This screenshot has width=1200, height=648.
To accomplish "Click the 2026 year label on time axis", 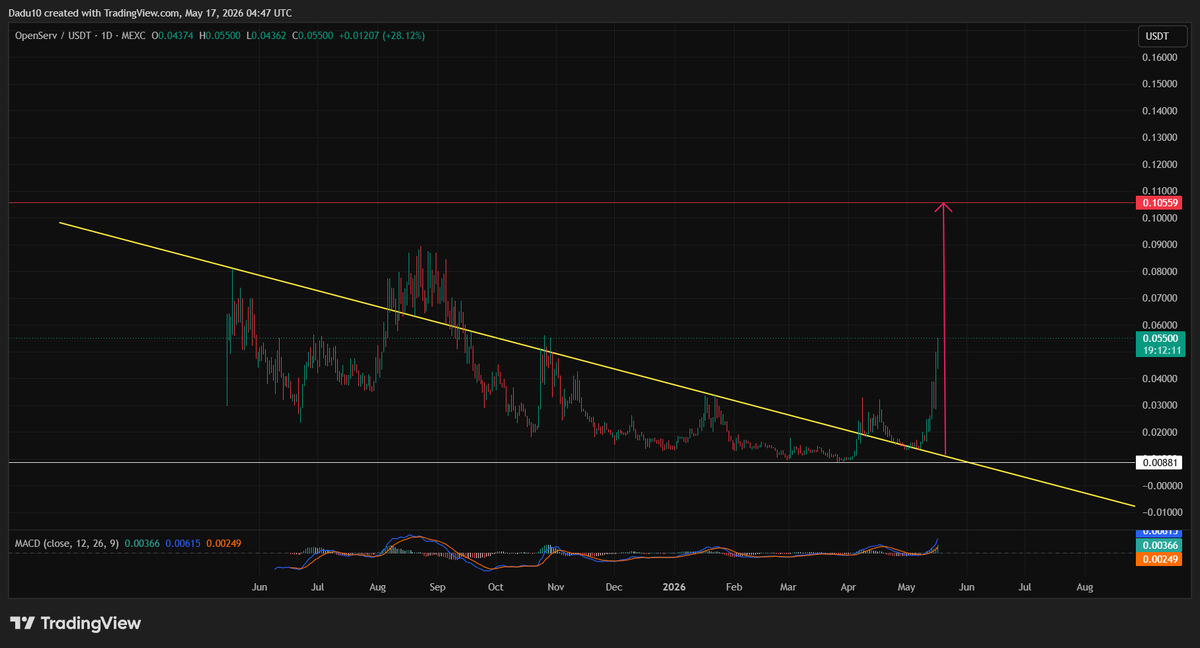I will 672,588.
